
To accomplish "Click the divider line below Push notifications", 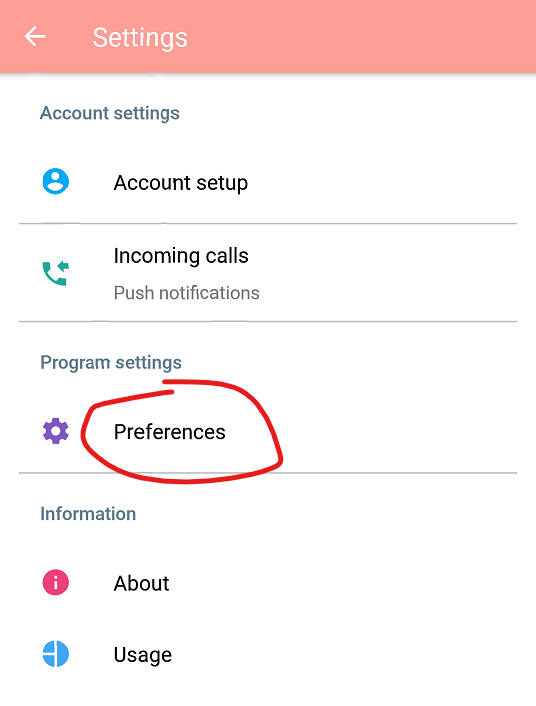I will [x=268, y=321].
